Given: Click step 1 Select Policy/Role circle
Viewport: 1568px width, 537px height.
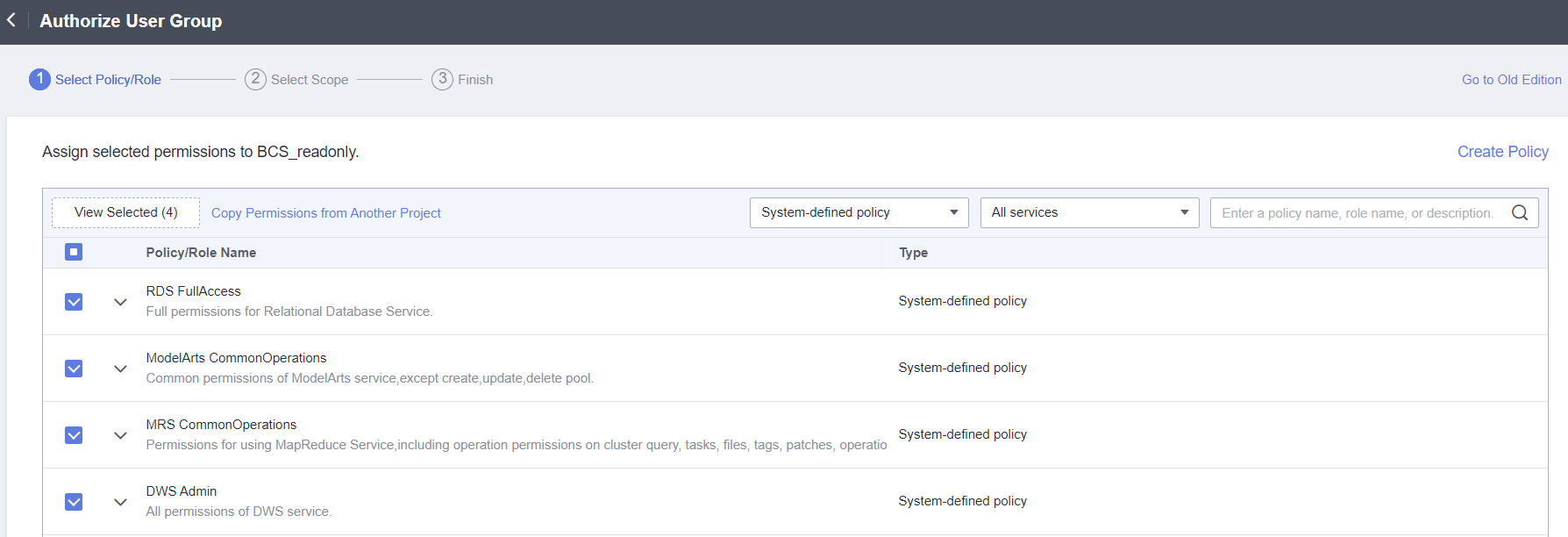Looking at the screenshot, I should coord(39,79).
